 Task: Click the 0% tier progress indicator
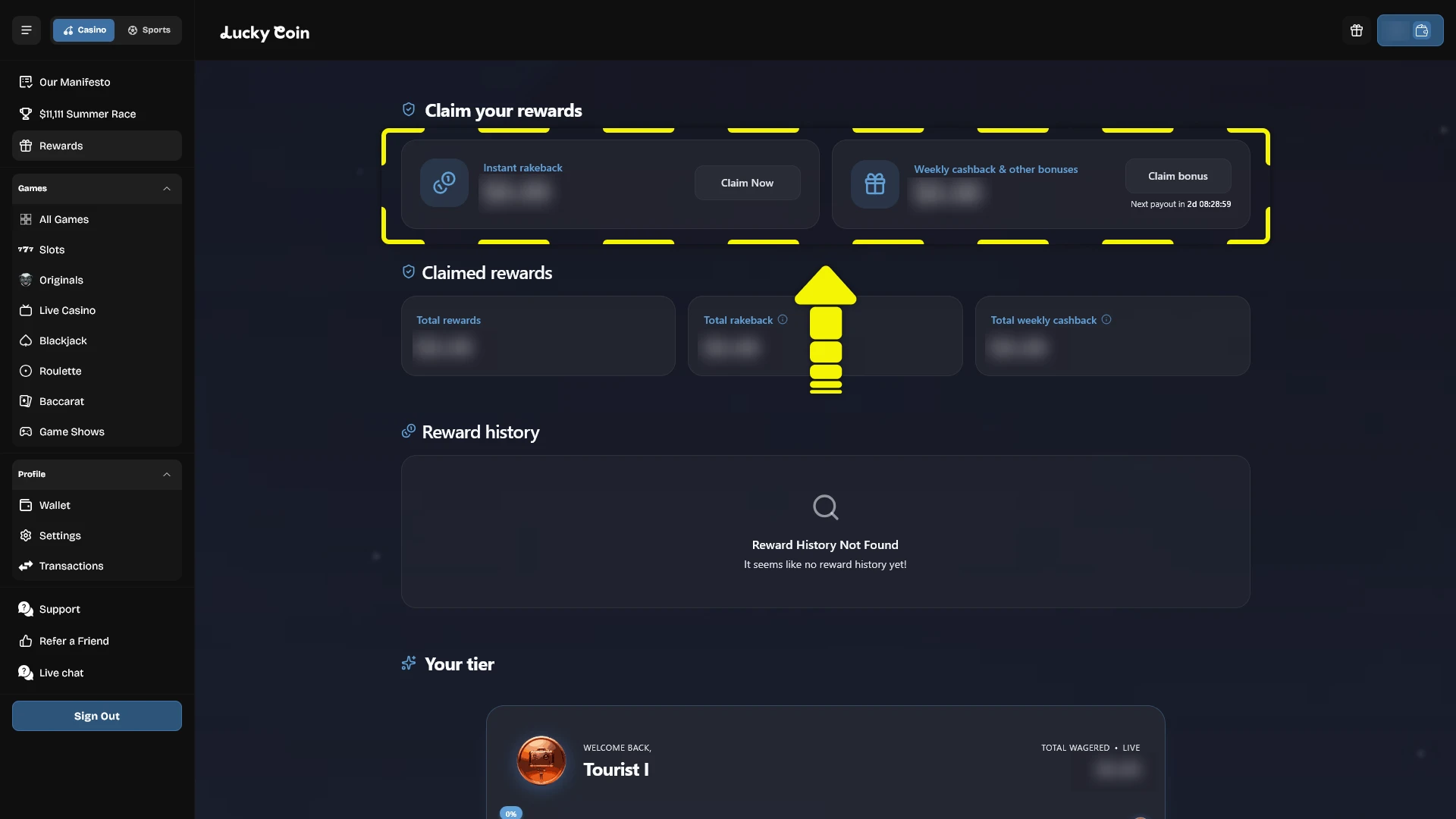click(511, 813)
